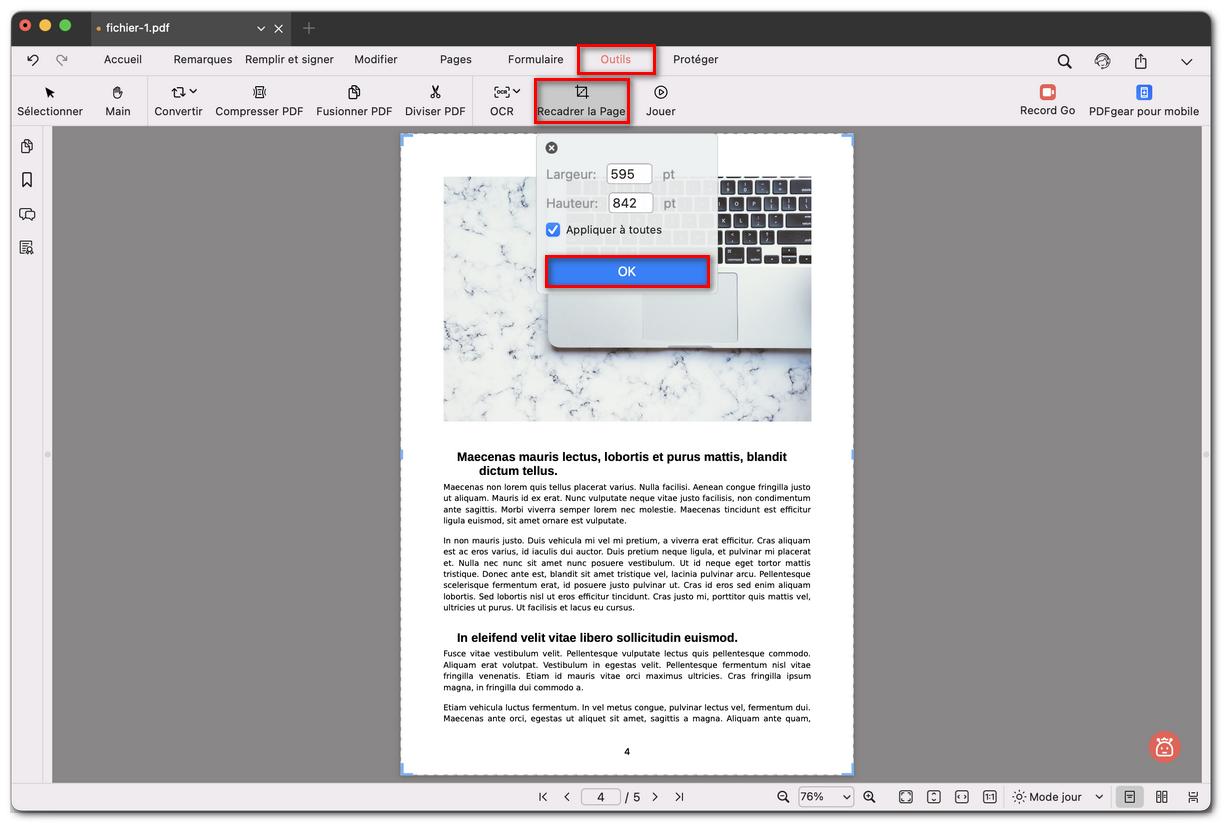Open the page thumbnails panel
This screenshot has width=1223, height=824.
click(x=27, y=146)
